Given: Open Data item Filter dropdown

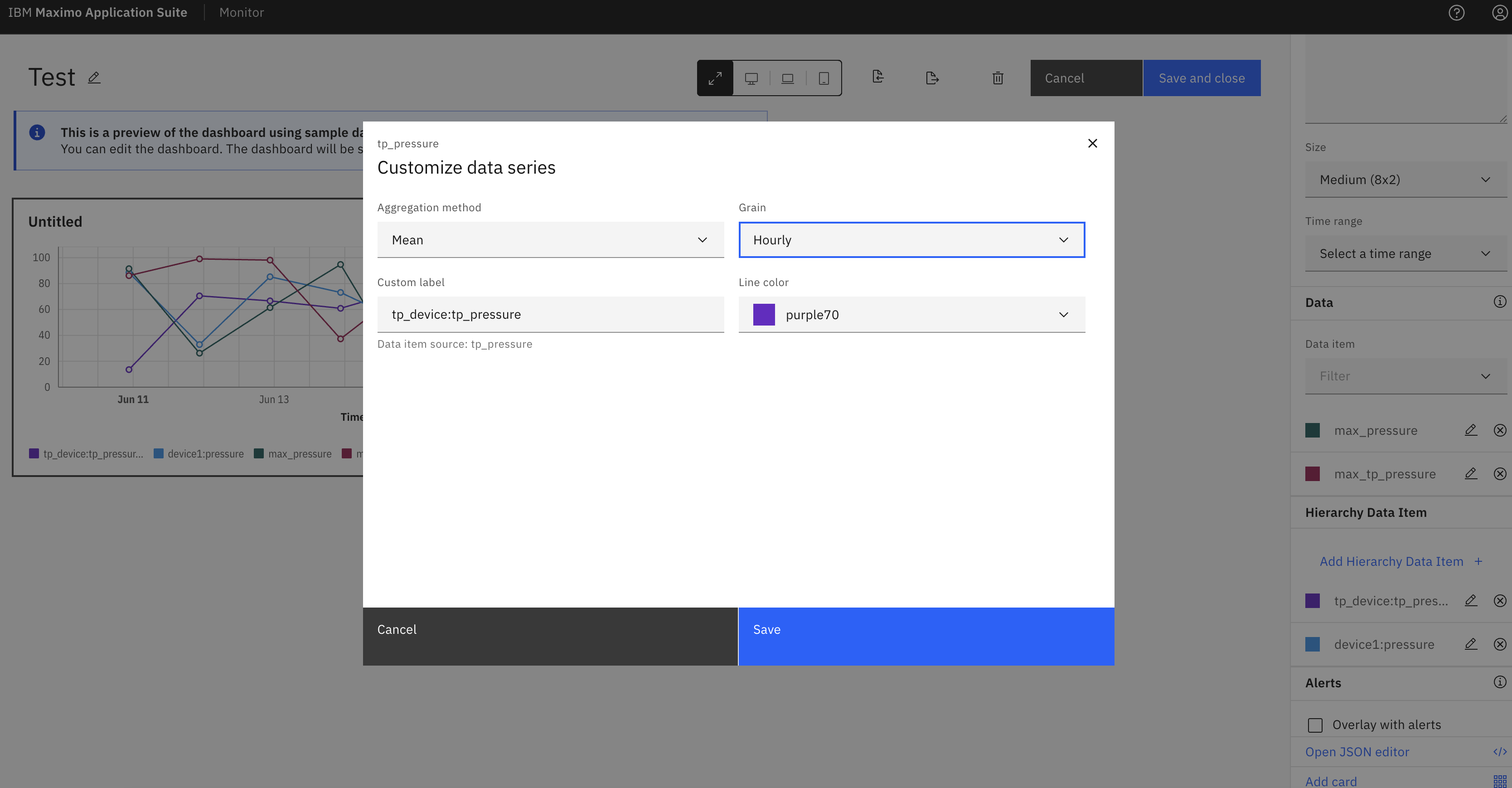Looking at the screenshot, I should point(1406,376).
